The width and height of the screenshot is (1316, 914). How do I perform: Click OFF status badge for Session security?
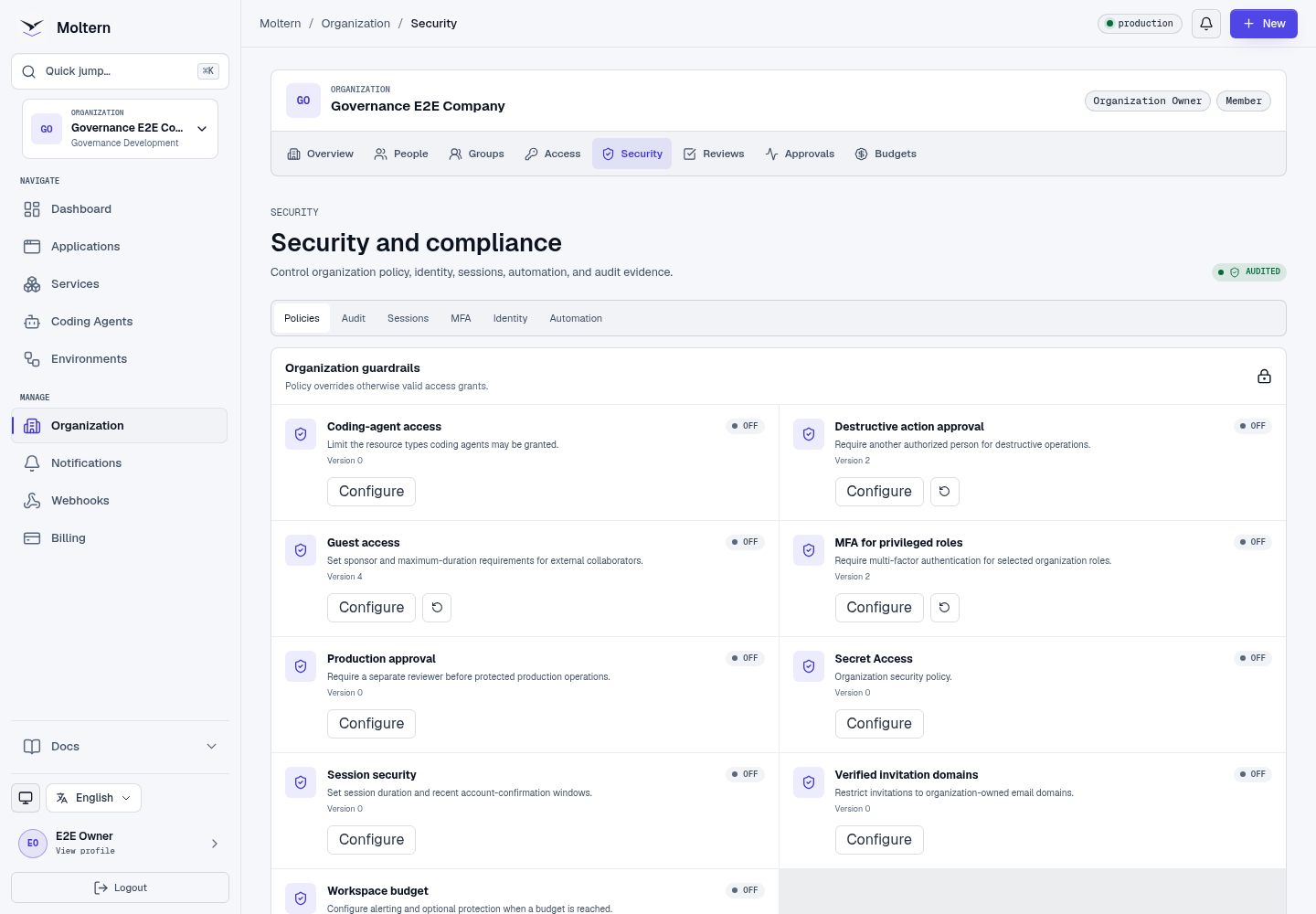click(x=745, y=774)
